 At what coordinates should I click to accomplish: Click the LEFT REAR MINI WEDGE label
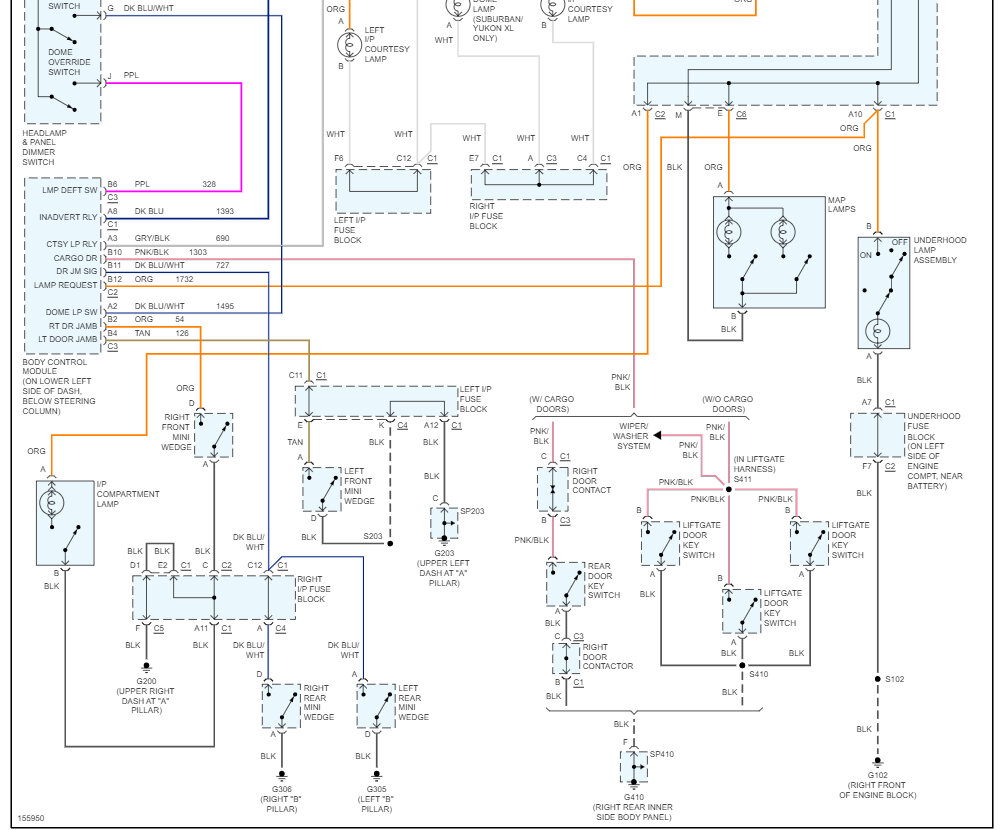pyautogui.click(x=413, y=703)
